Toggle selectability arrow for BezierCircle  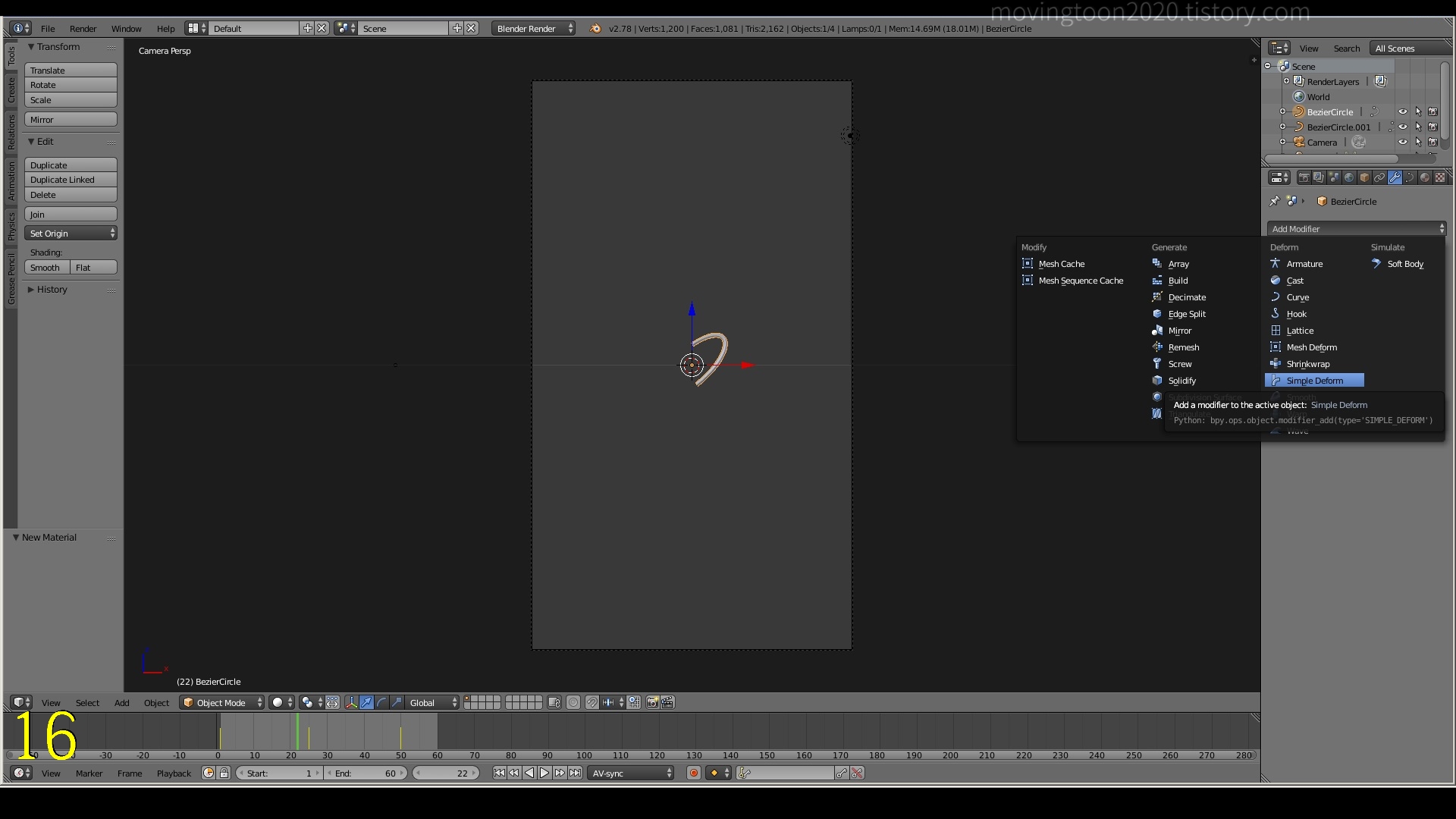1418,111
